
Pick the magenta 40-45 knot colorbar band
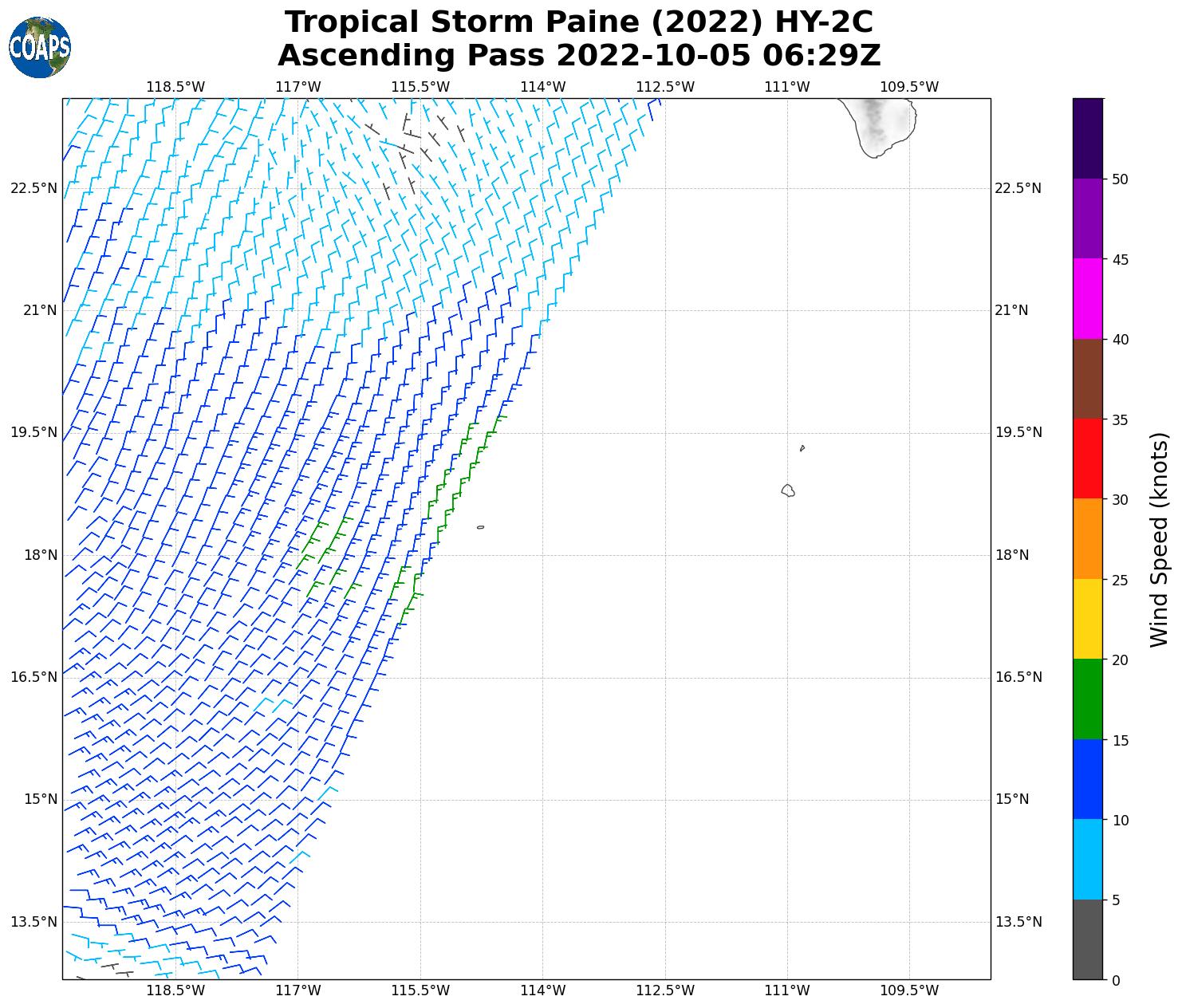point(1088,298)
